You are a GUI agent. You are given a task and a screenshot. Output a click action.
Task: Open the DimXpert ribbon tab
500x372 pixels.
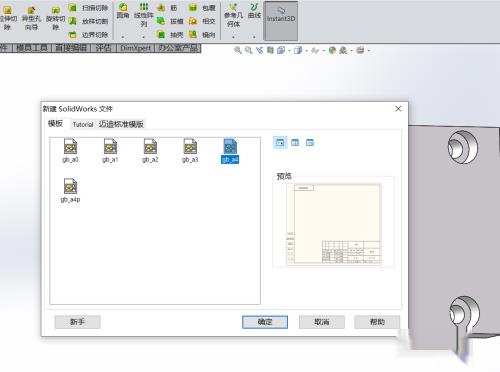(135, 48)
